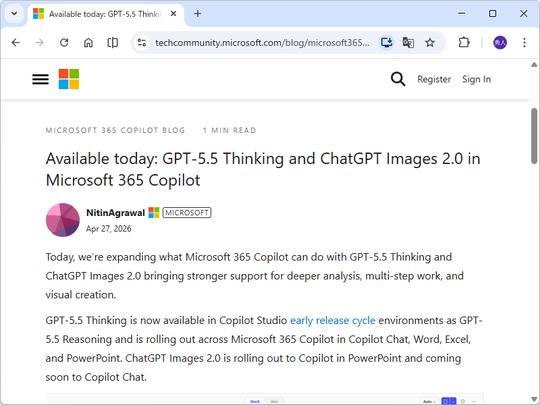Reload the current page
This screenshot has height=405, width=540.
click(x=64, y=43)
